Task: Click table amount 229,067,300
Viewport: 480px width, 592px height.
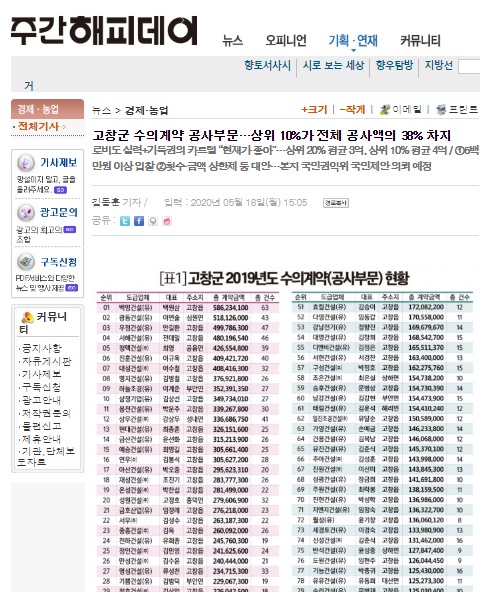Action: [230, 581]
